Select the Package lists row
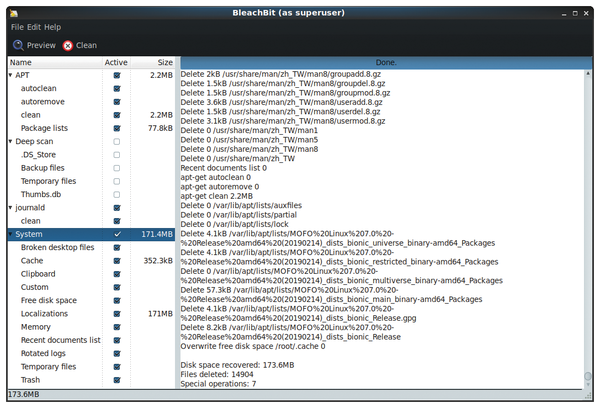Screen dimensions: 600x408 coord(91,128)
